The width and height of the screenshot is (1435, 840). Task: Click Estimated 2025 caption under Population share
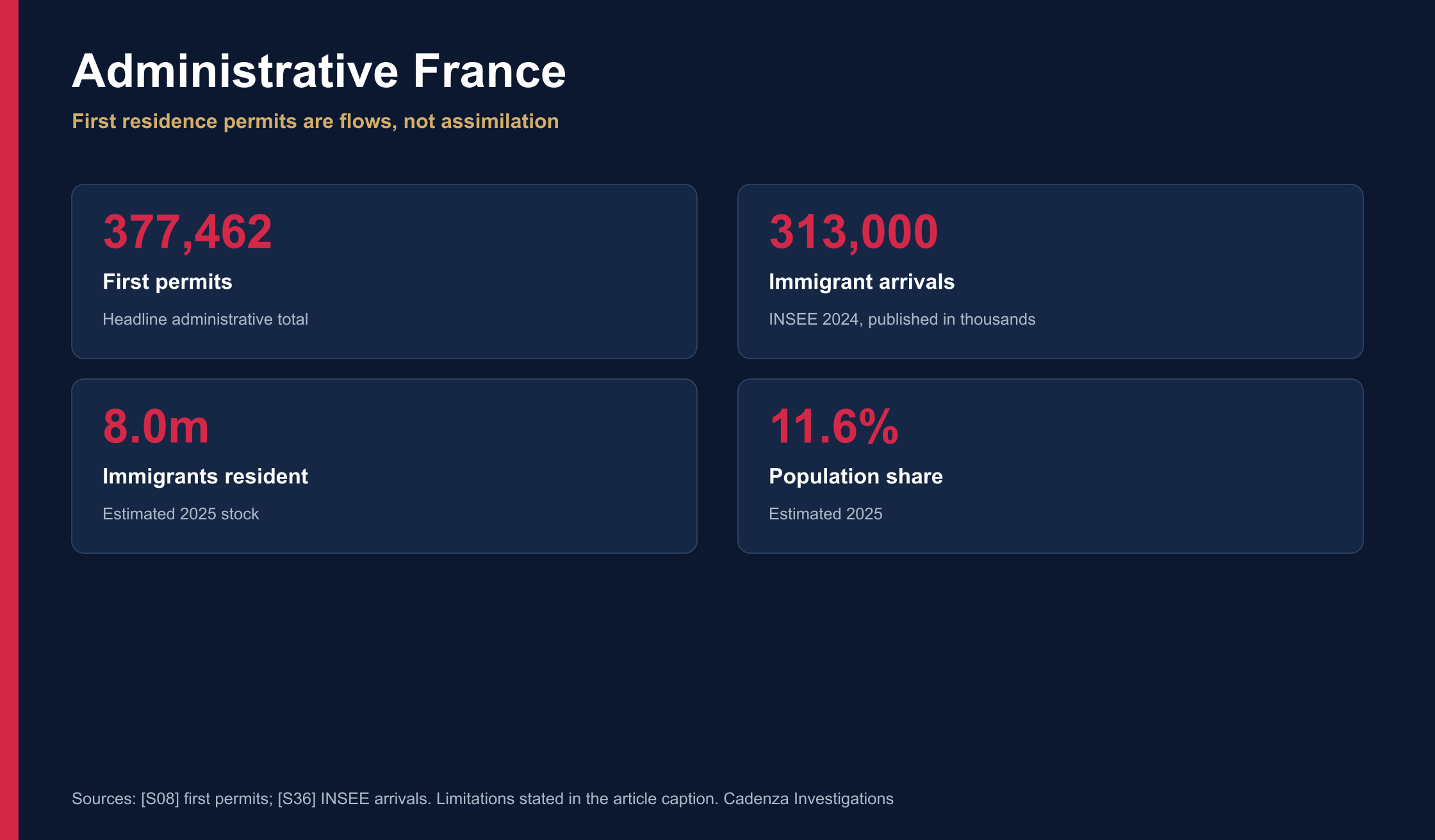tap(825, 514)
